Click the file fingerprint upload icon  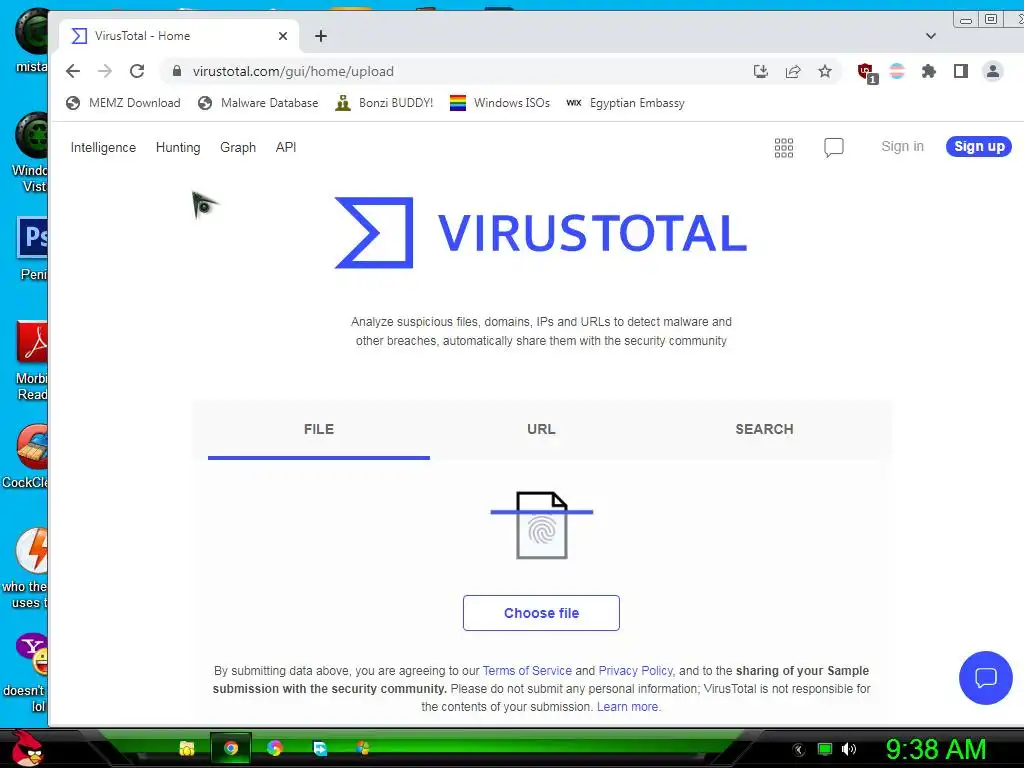pyautogui.click(x=541, y=525)
